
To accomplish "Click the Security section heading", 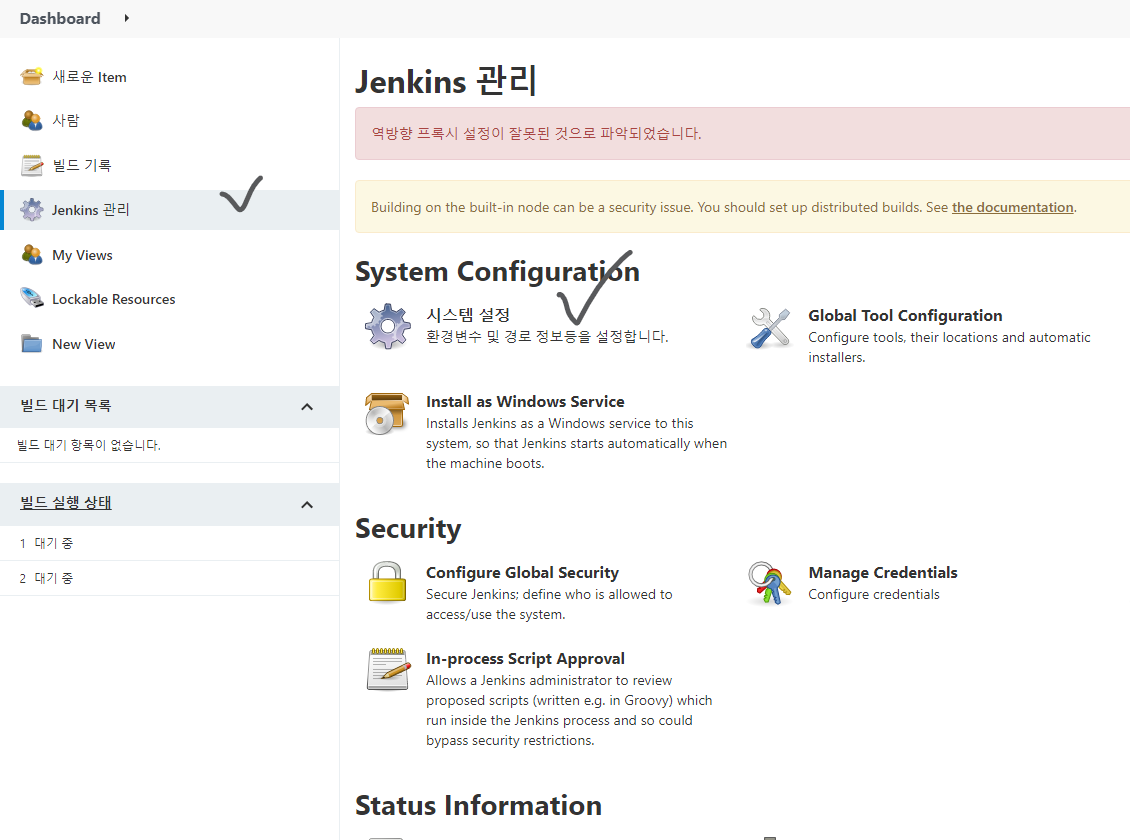I will (x=408, y=528).
